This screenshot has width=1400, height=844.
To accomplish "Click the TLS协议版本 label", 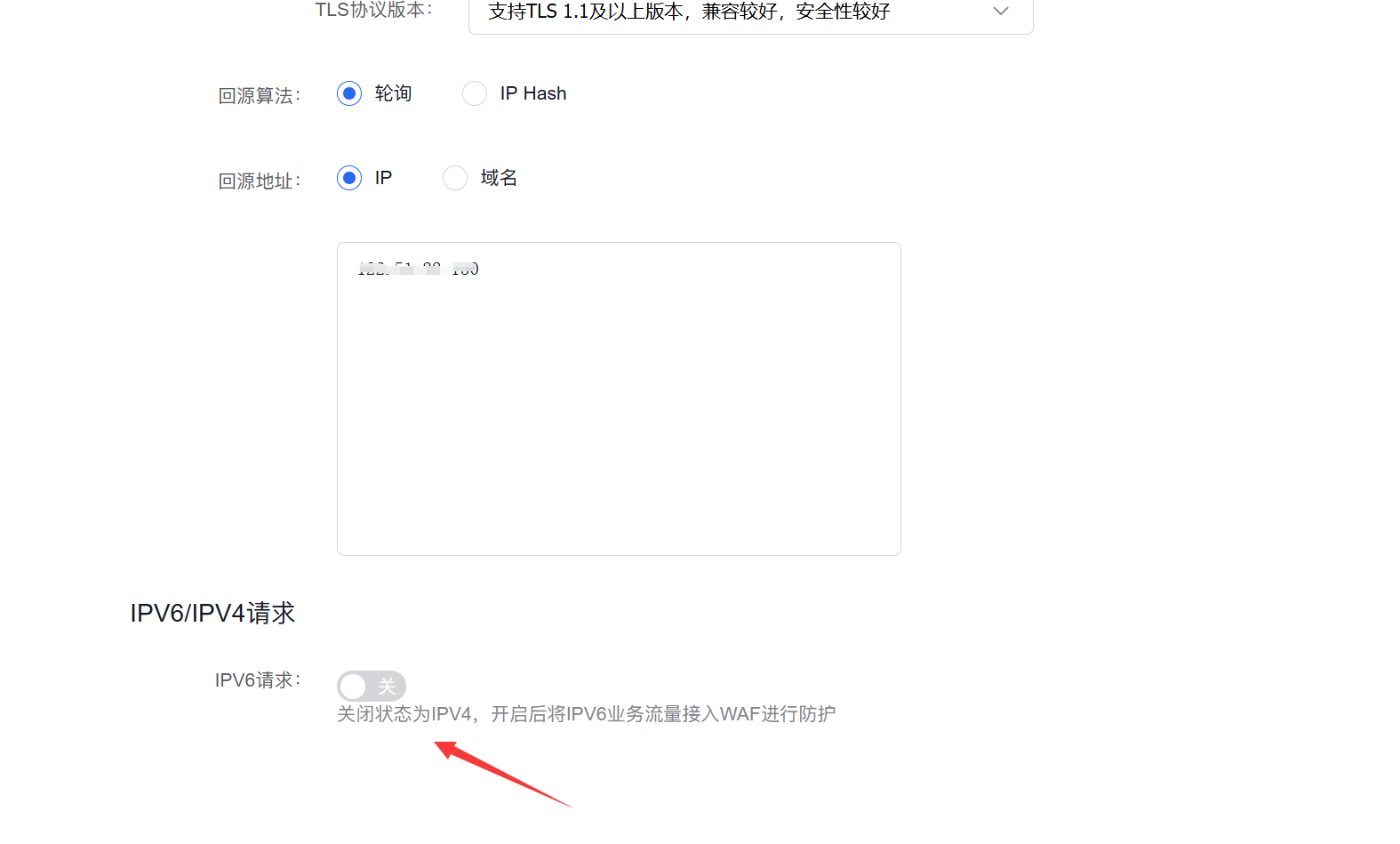I will coord(373,10).
